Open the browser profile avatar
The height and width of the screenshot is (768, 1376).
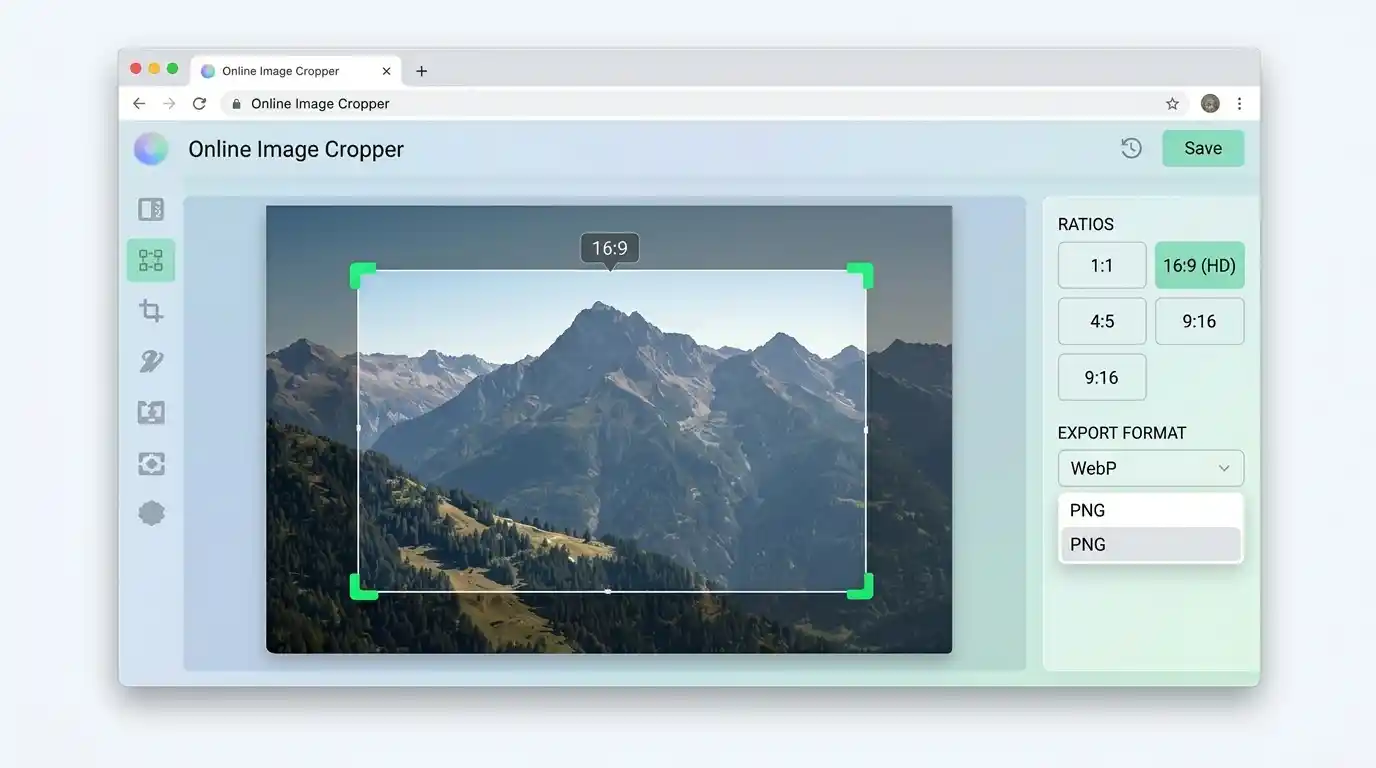(x=1210, y=103)
